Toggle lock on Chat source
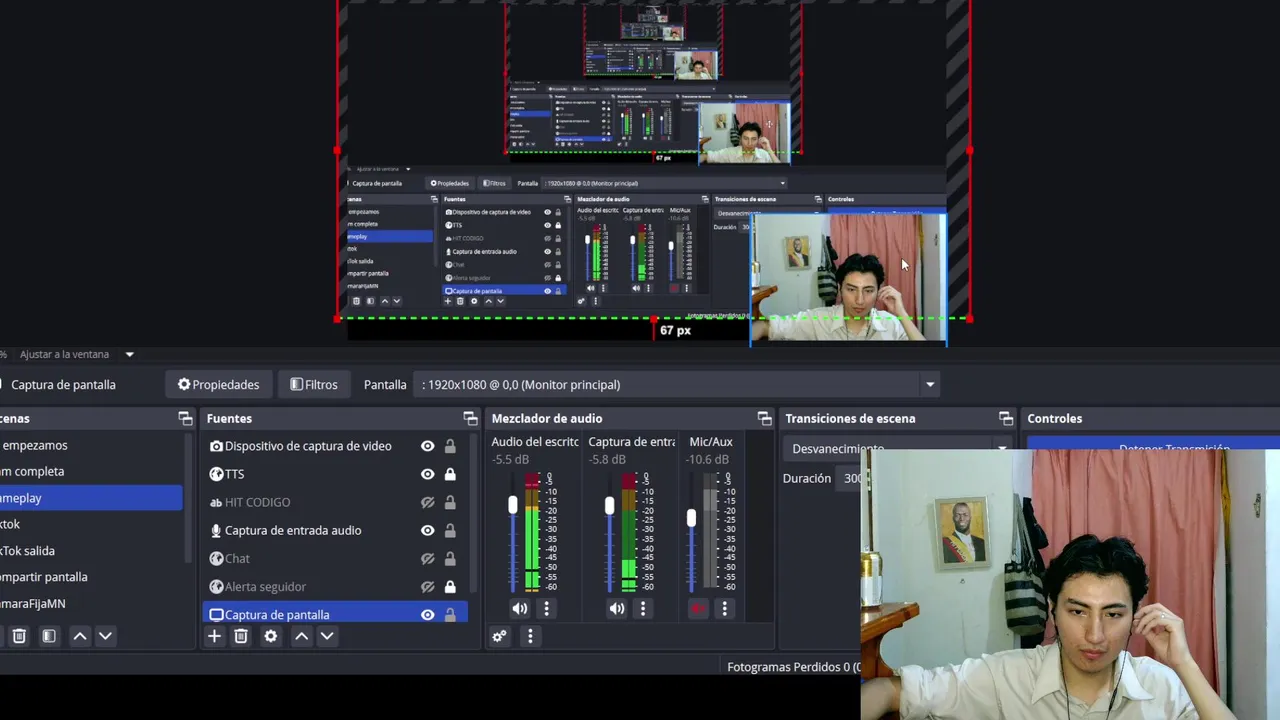Screen dimensions: 1280x720 [x=450, y=558]
